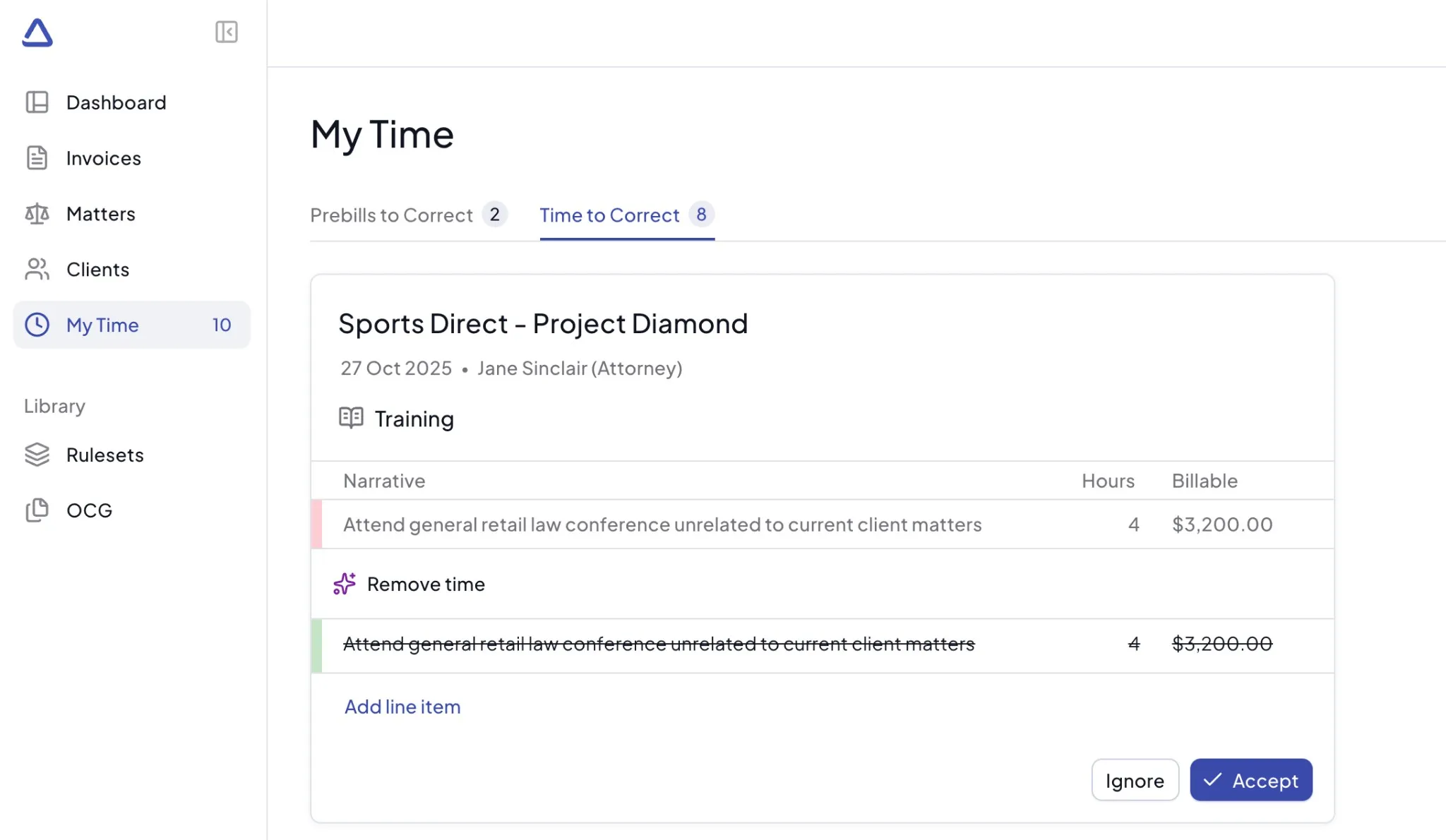Click the Matters scales icon
Image resolution: width=1446 pixels, height=840 pixels.
click(x=37, y=213)
